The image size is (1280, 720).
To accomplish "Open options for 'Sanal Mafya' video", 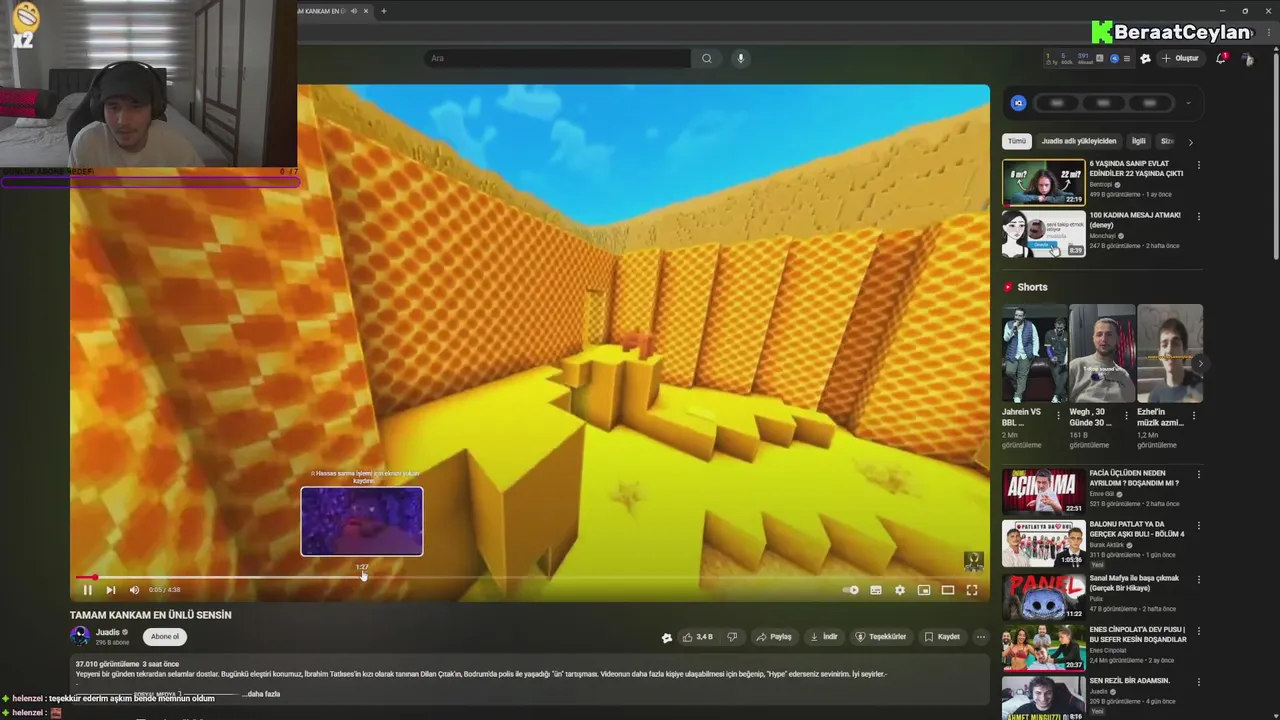I will click(x=1199, y=579).
